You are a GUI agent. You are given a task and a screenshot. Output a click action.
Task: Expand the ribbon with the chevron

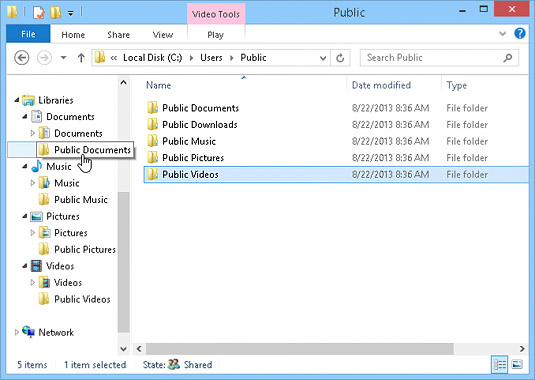(502, 33)
